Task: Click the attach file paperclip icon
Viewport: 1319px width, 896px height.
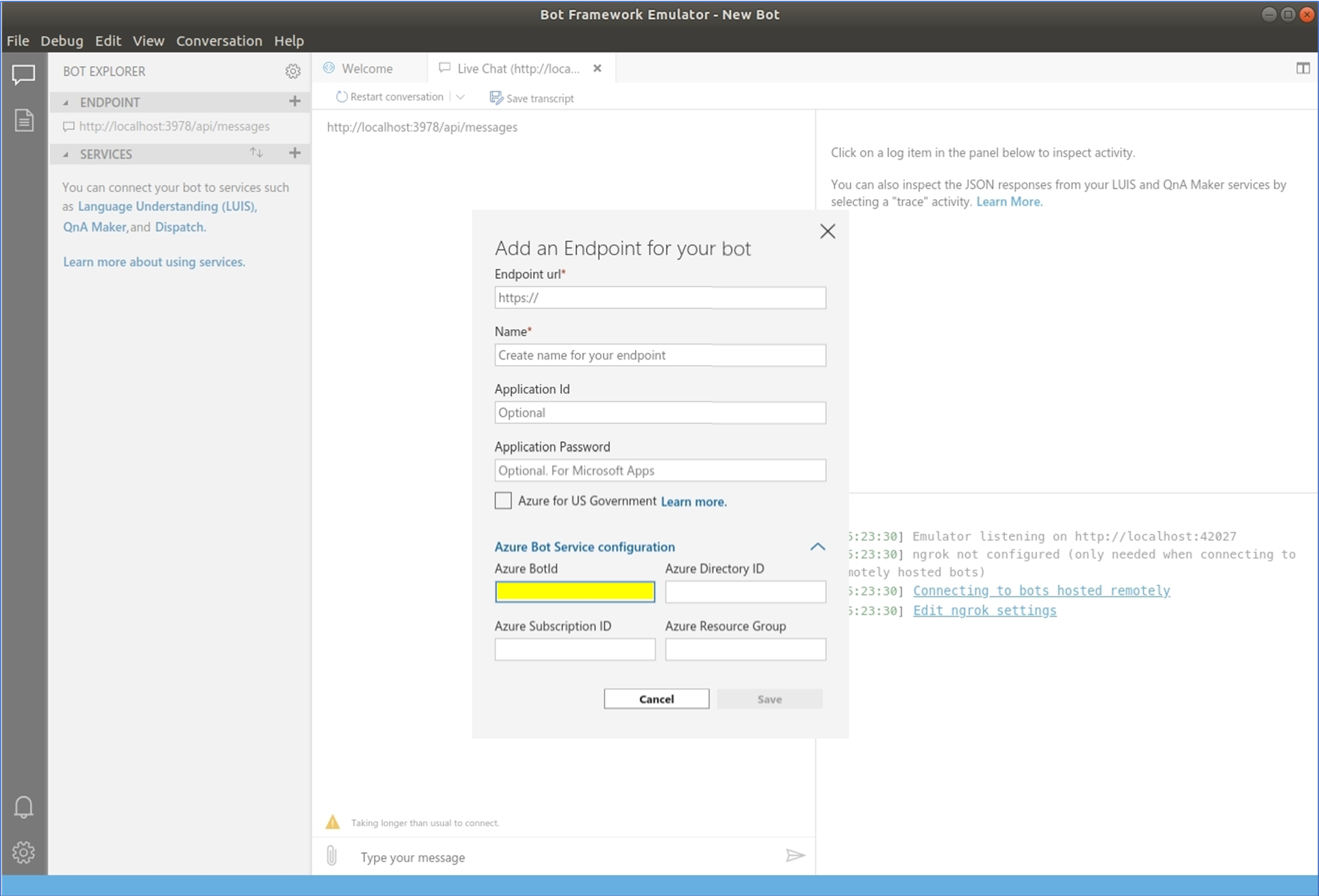Action: (332, 855)
